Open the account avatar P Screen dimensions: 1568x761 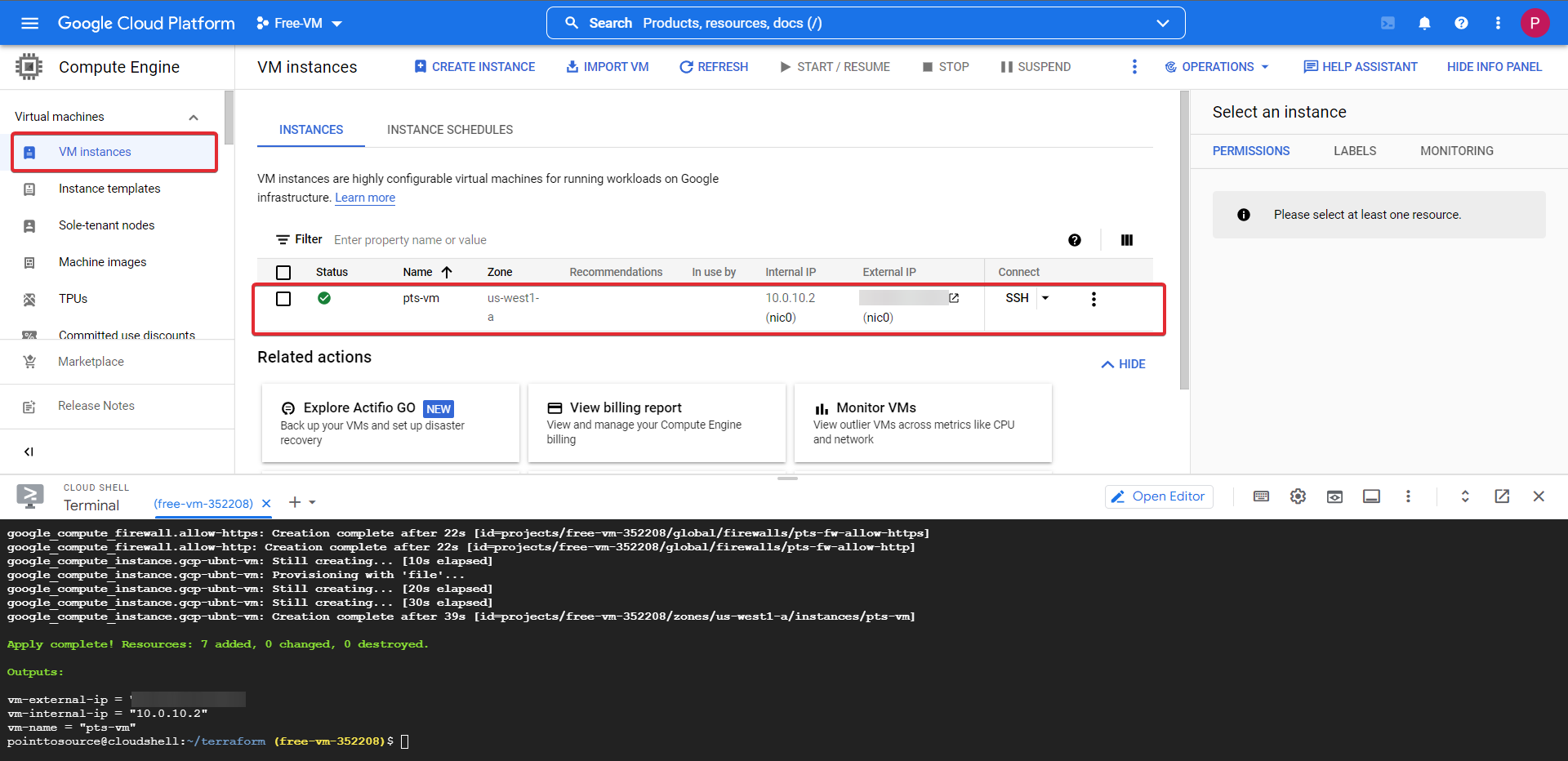tap(1535, 23)
